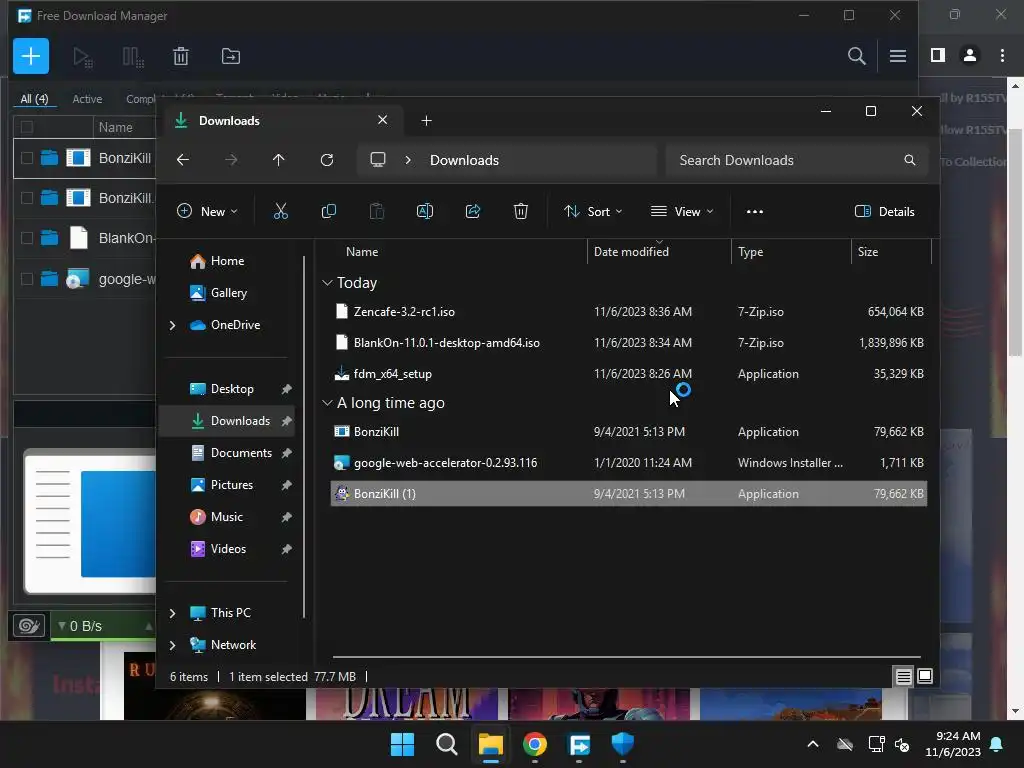Image resolution: width=1024 pixels, height=768 pixels.
Task: Select the All (4) tab in Free Download Manager
Action: pyautogui.click(x=34, y=99)
